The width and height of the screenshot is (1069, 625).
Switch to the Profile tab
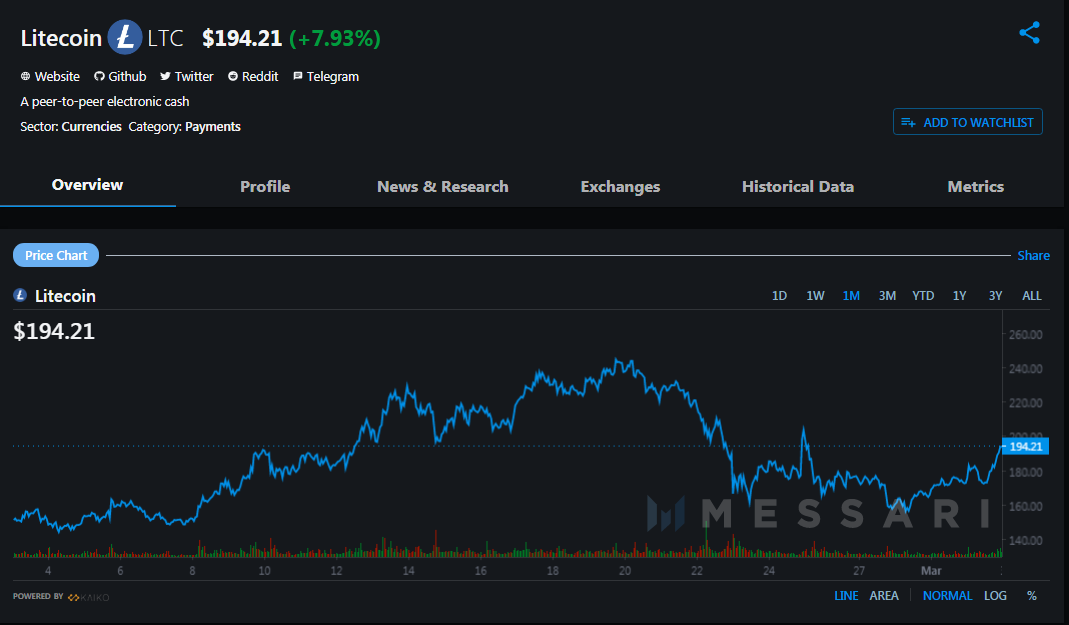pos(265,186)
